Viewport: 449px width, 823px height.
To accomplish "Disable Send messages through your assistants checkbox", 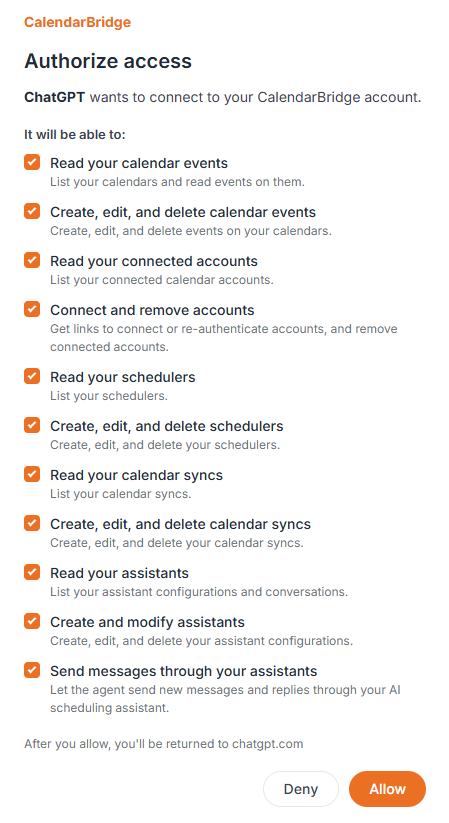I will (32, 670).
